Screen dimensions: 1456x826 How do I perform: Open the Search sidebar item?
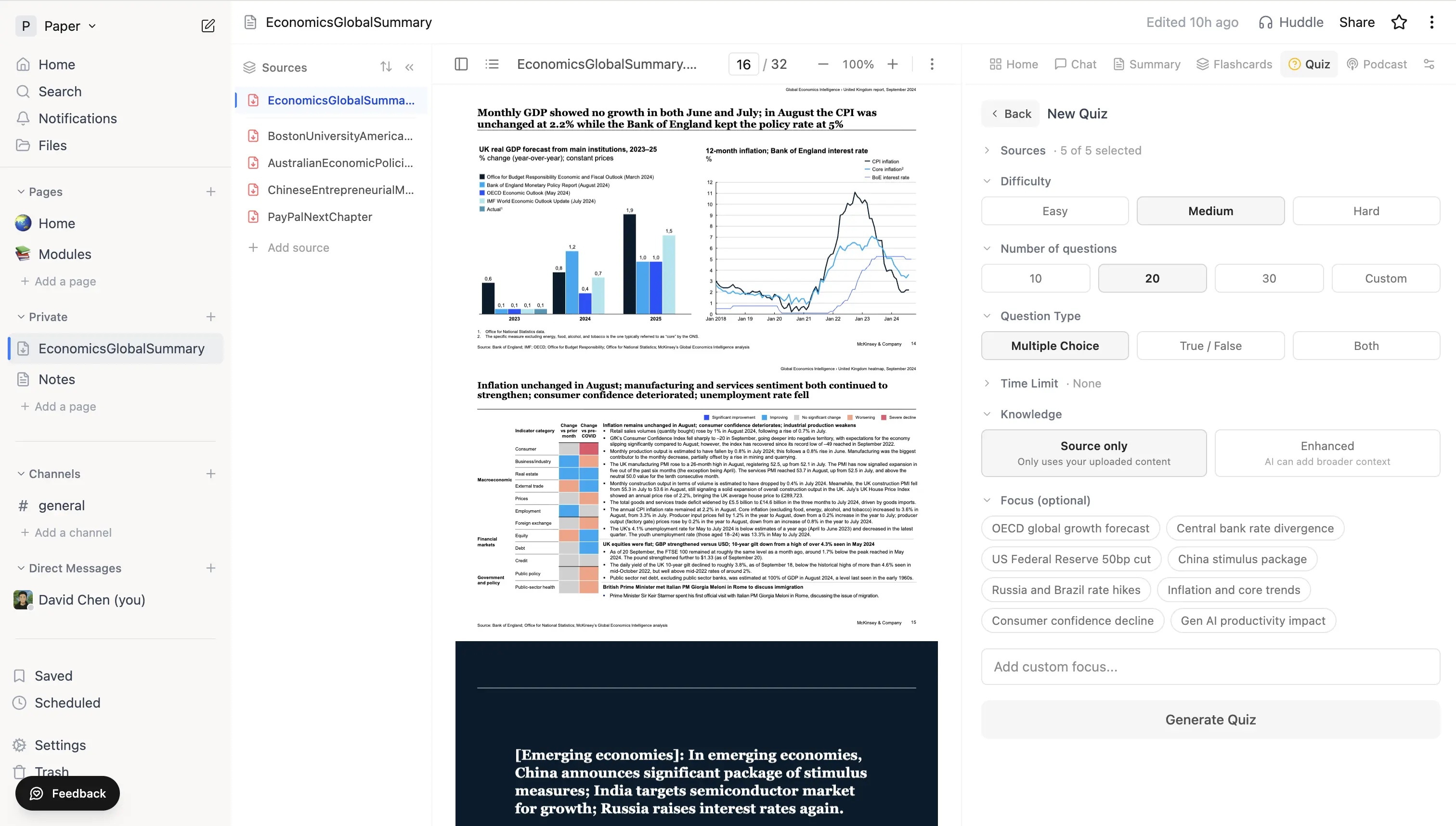click(60, 91)
